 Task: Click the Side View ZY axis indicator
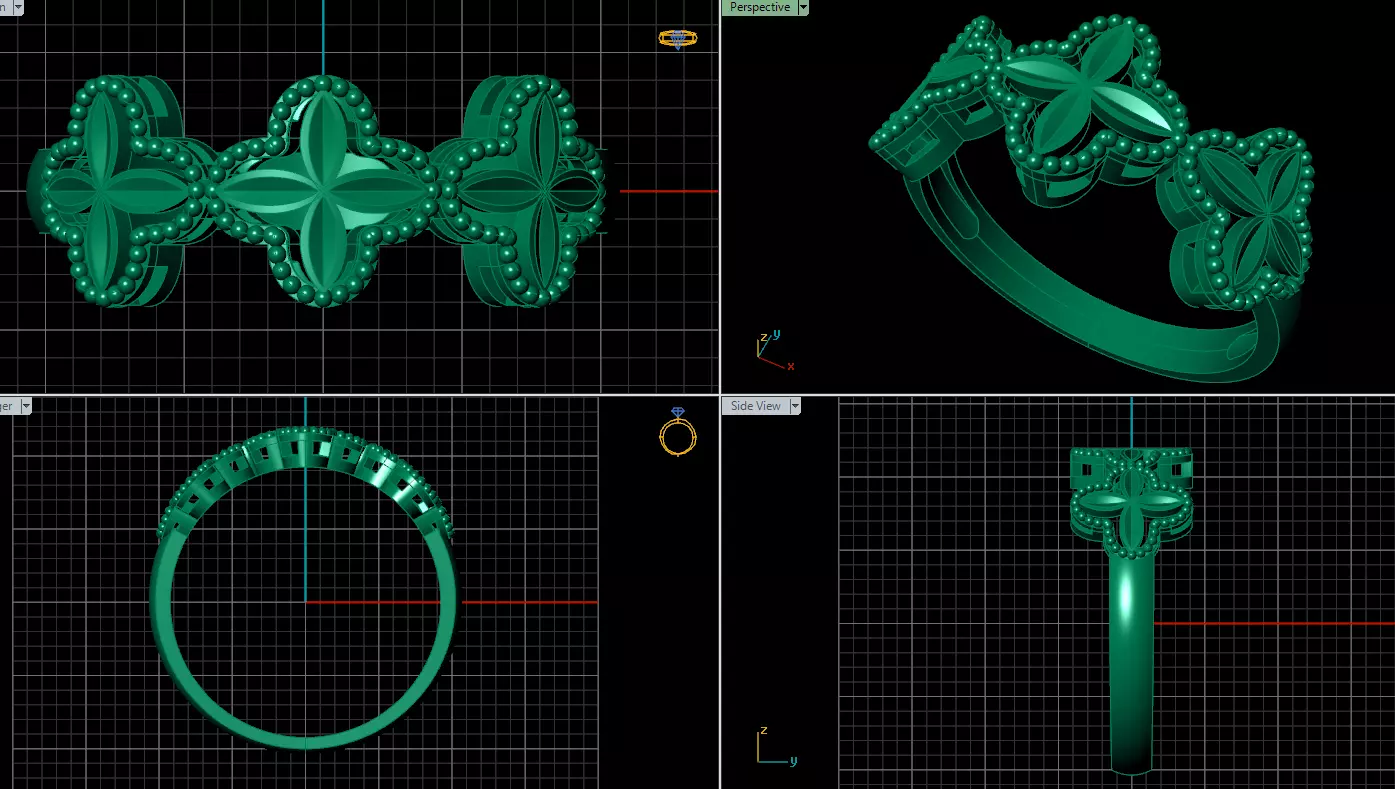pyautogui.click(x=775, y=746)
